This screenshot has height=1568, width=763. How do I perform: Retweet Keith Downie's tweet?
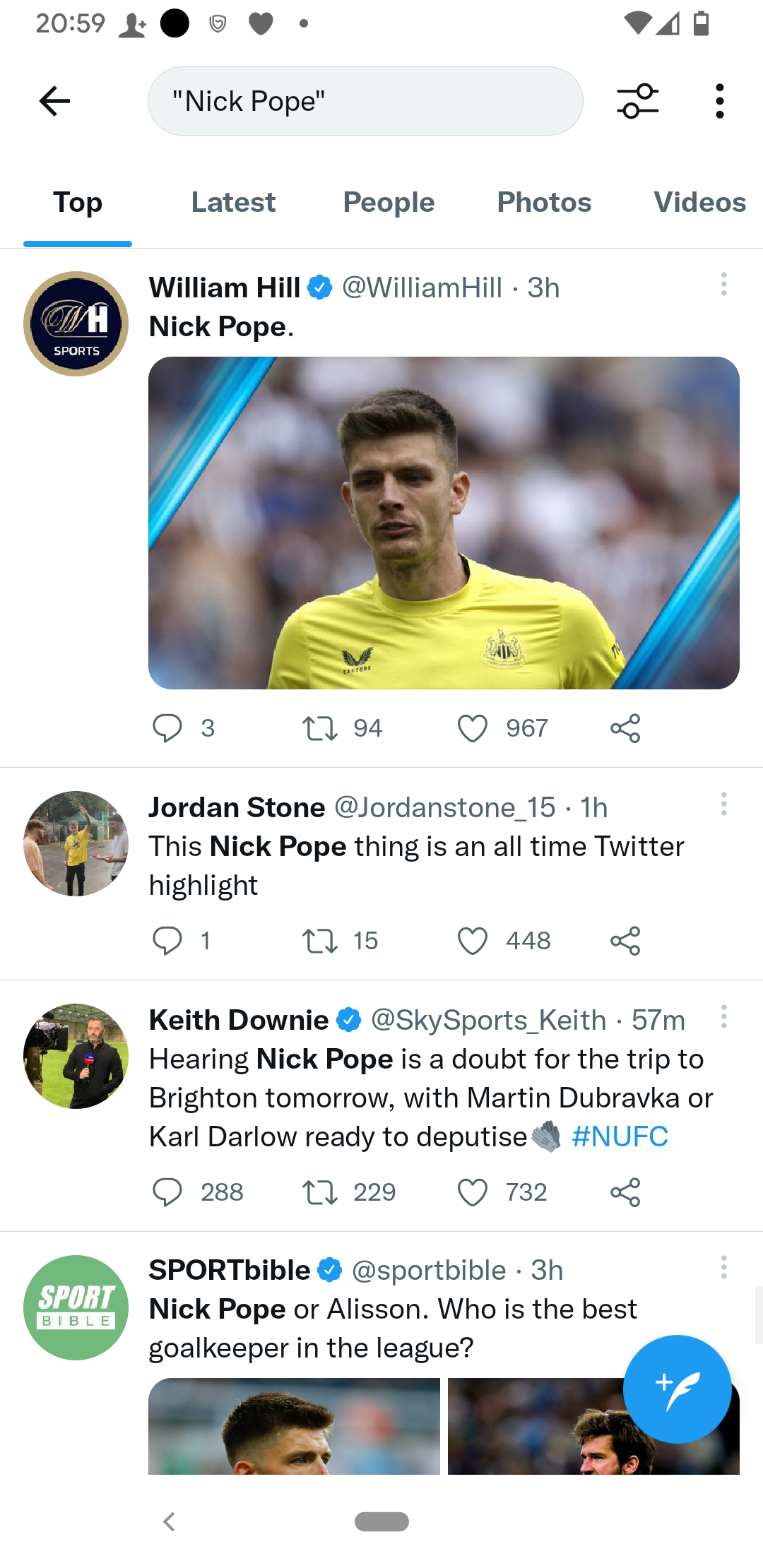tap(320, 1192)
